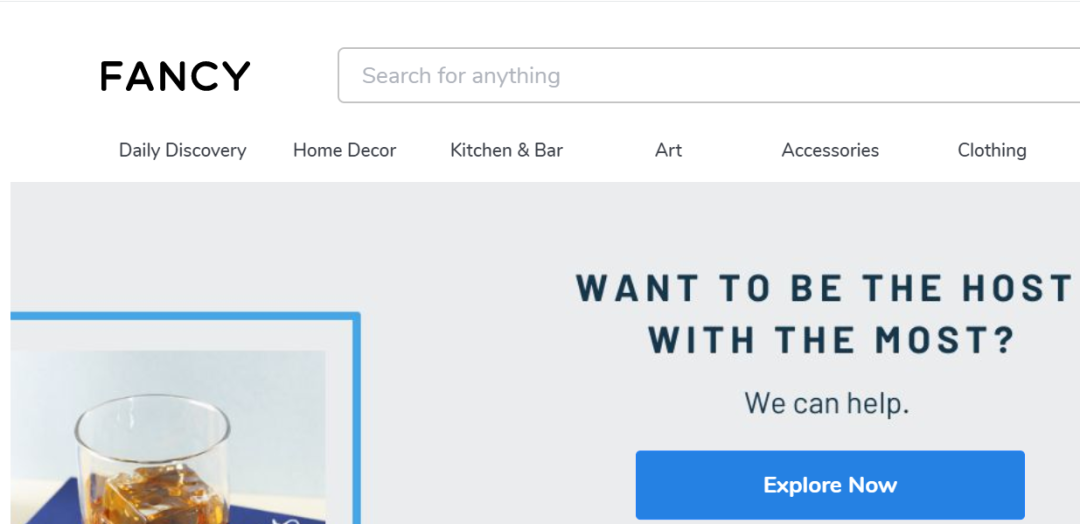Click the blue frame border around photo
The height and width of the screenshot is (524, 1080).
tap(186, 316)
